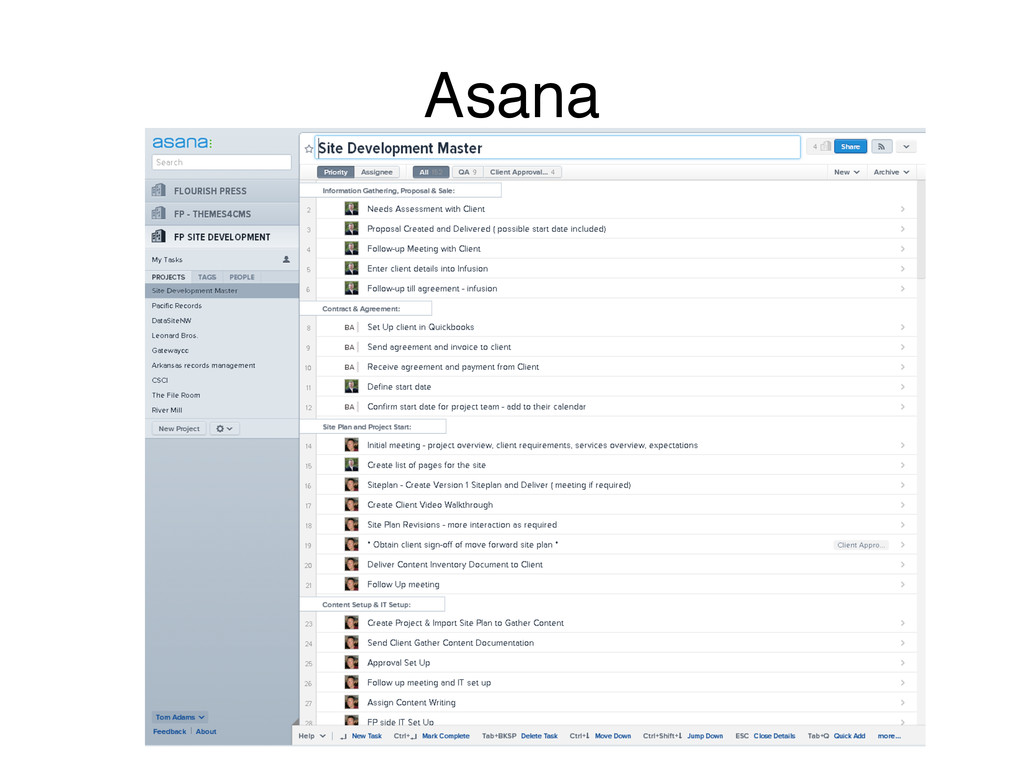Open details arrow for Define start date
The height and width of the screenshot is (768, 1024).
pyautogui.click(x=903, y=387)
